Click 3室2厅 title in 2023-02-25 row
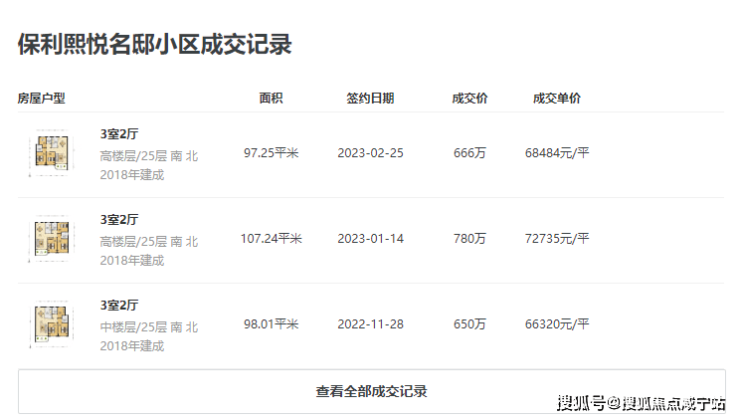 point(119,134)
